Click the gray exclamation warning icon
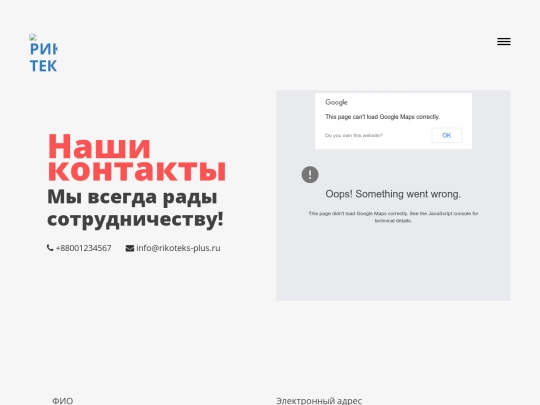 310,175
